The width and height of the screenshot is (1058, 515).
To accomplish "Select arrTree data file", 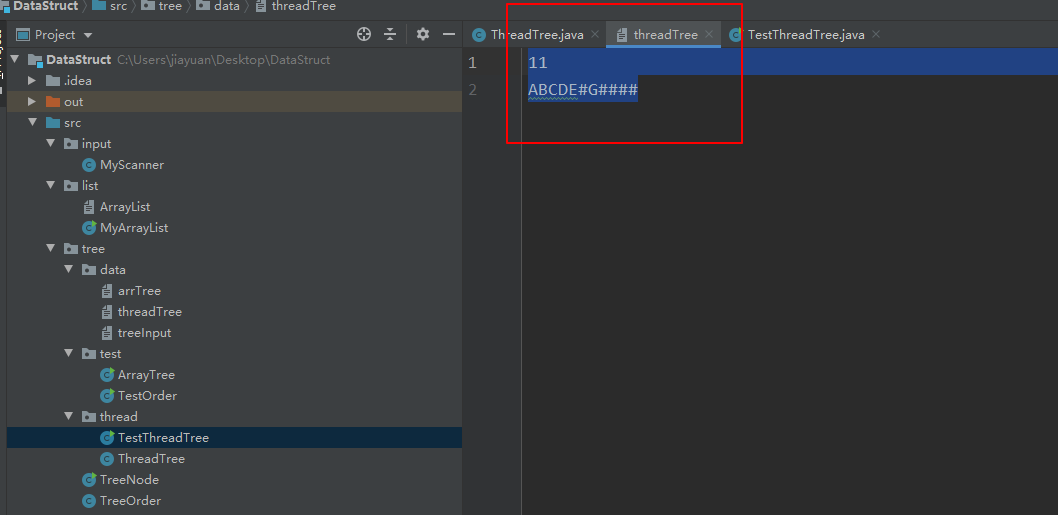I will coord(139,290).
